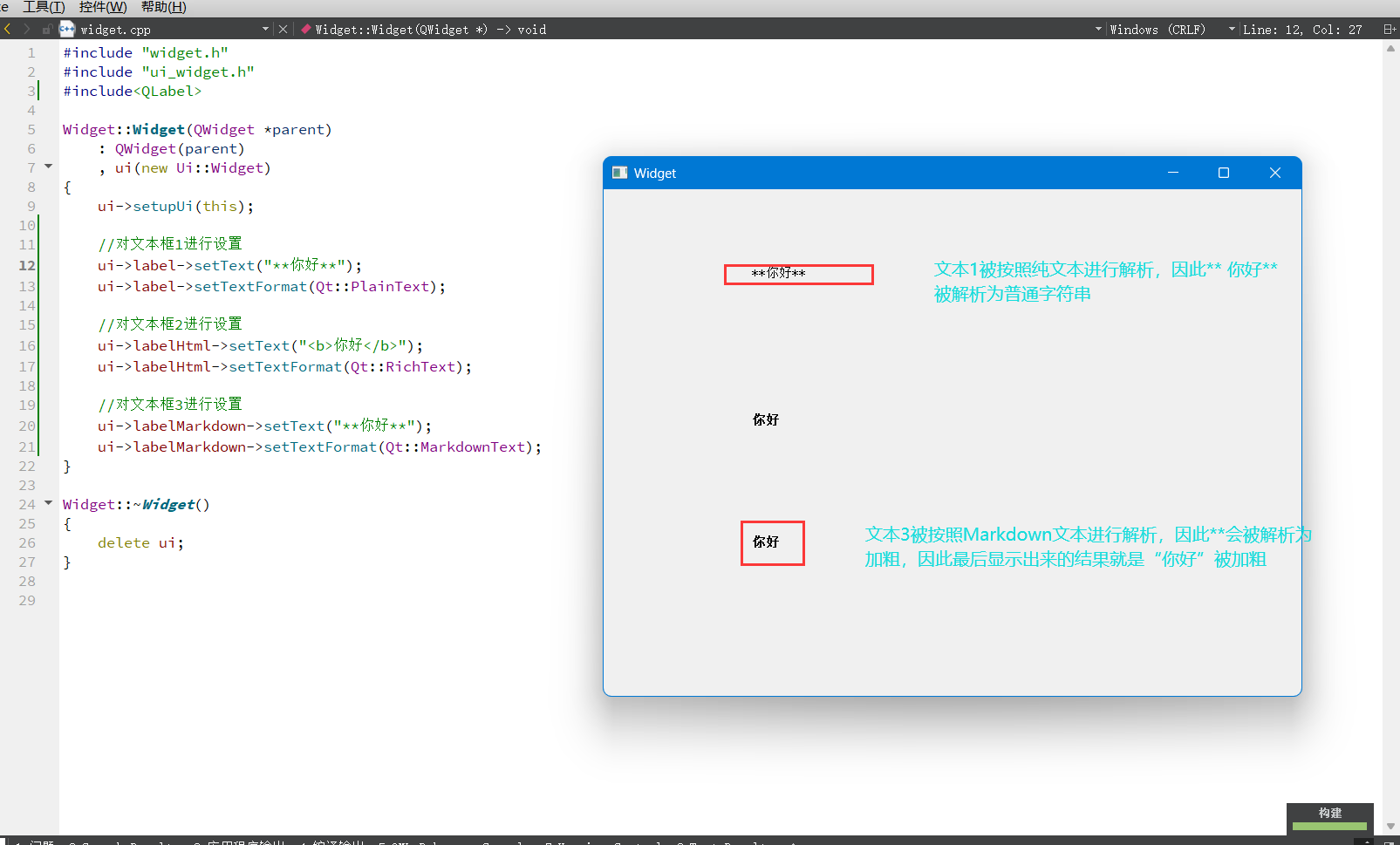The image size is (1400, 845).
Task: Toggle the file read-only lock icon
Action: (47, 29)
